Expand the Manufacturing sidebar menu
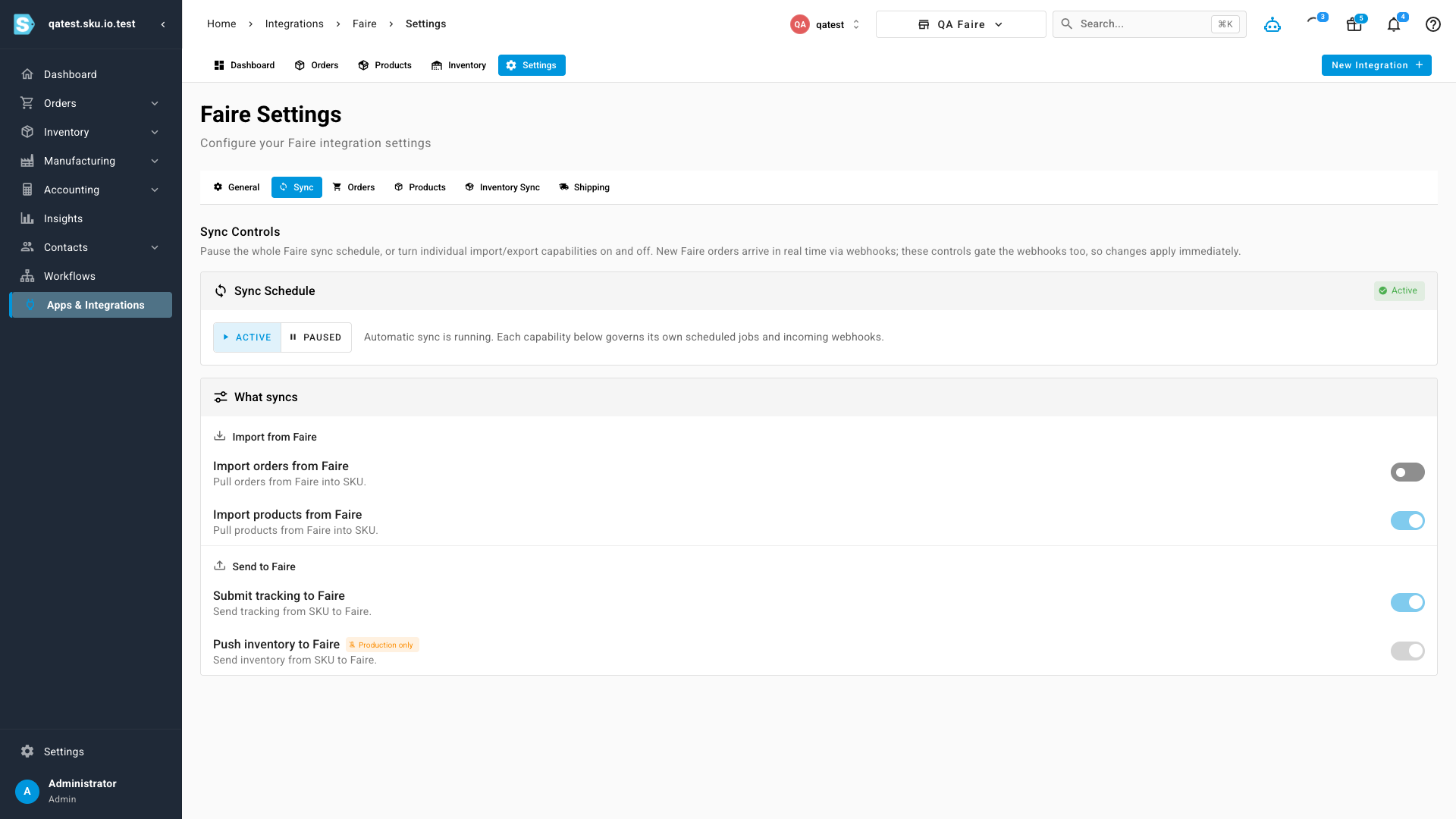This screenshot has height=819, width=1456. [155, 161]
